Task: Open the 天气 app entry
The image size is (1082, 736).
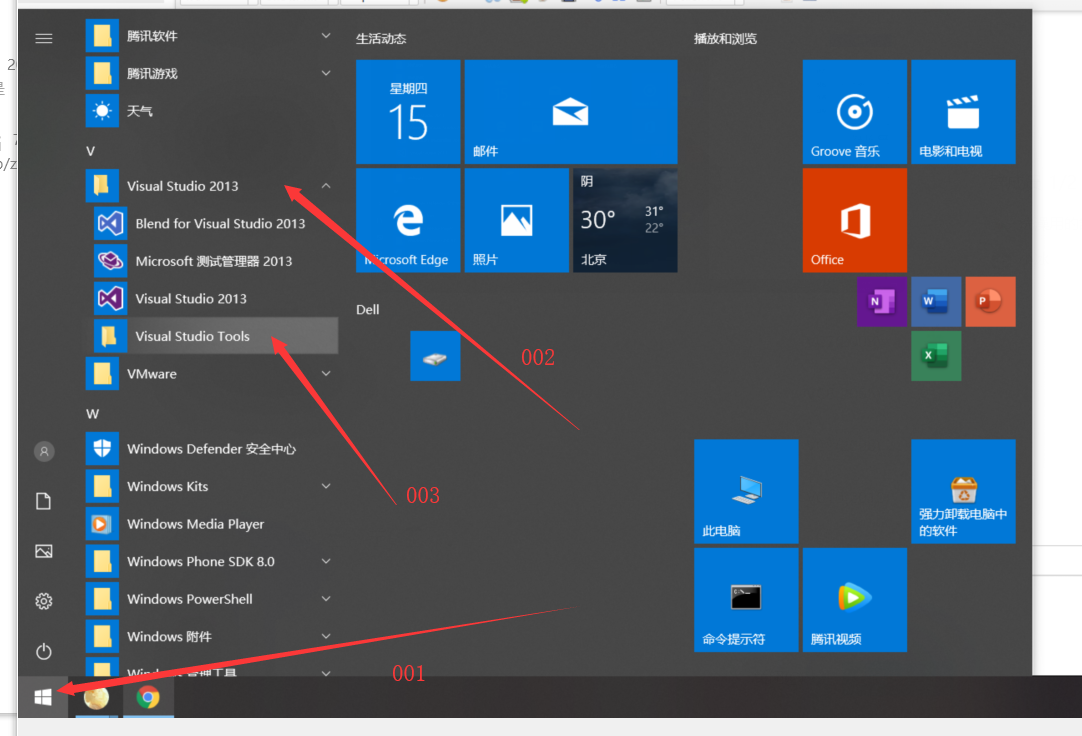Action: [x=211, y=110]
